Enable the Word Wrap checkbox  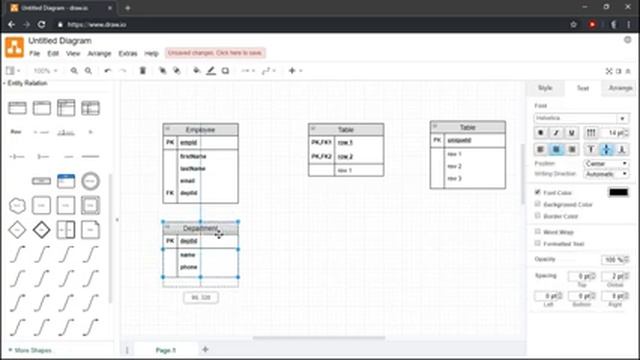[538, 232]
